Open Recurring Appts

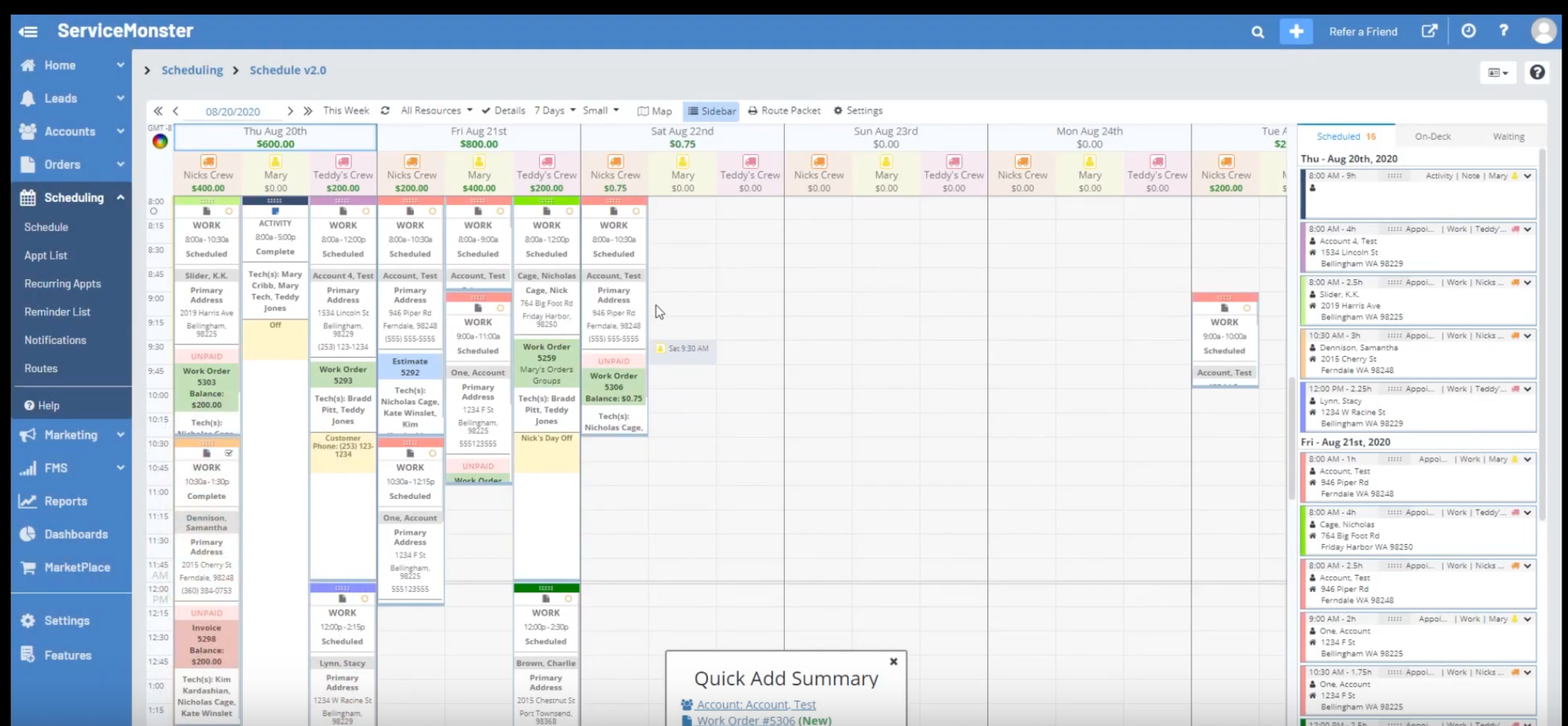[63, 284]
